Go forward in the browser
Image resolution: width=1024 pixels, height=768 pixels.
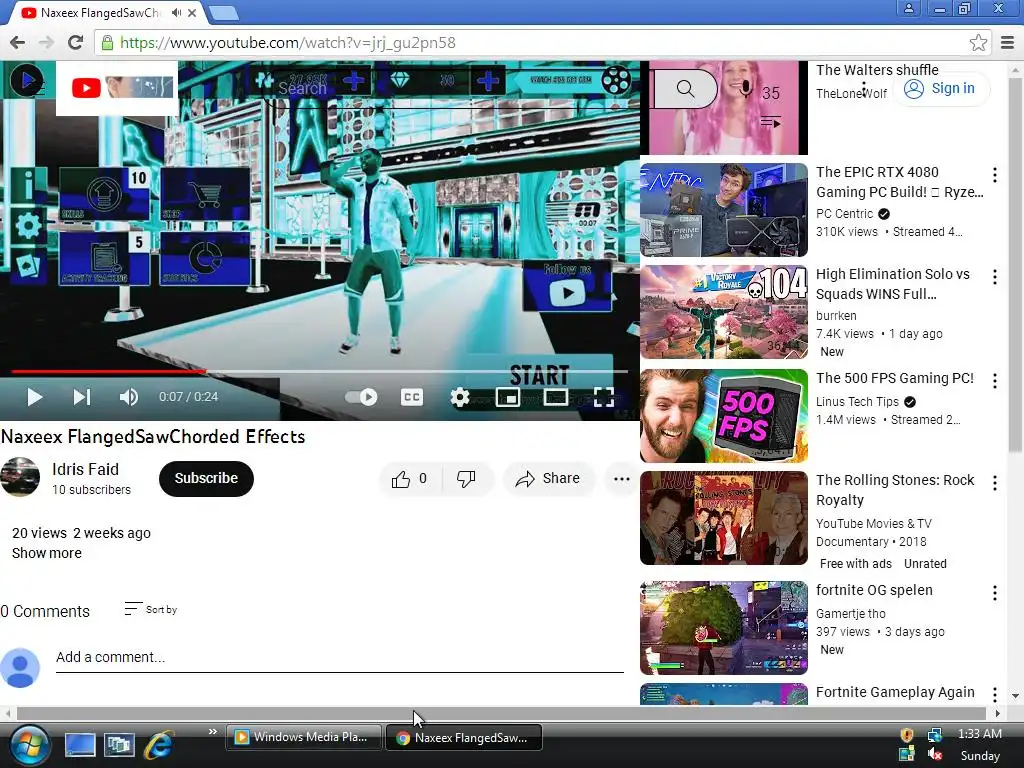46,42
